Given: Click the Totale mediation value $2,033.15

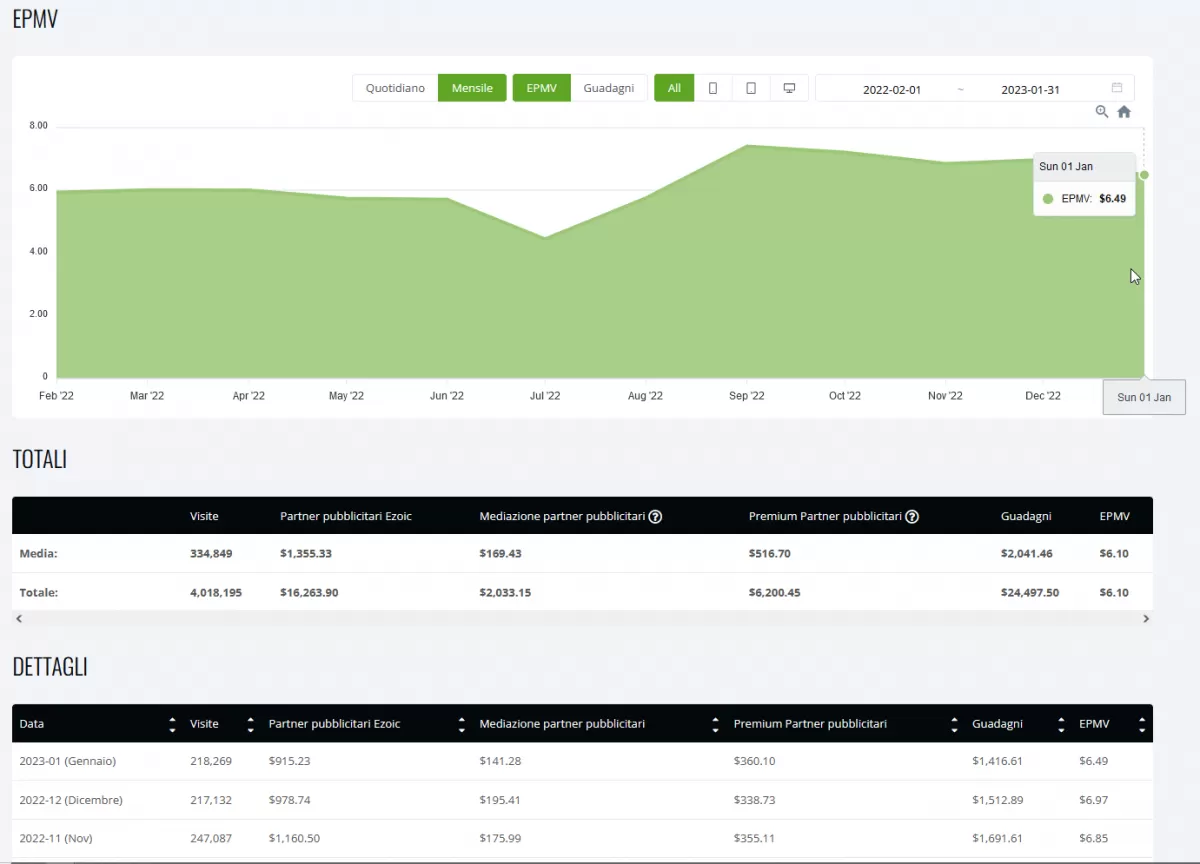Looking at the screenshot, I should pyautogui.click(x=506, y=593).
